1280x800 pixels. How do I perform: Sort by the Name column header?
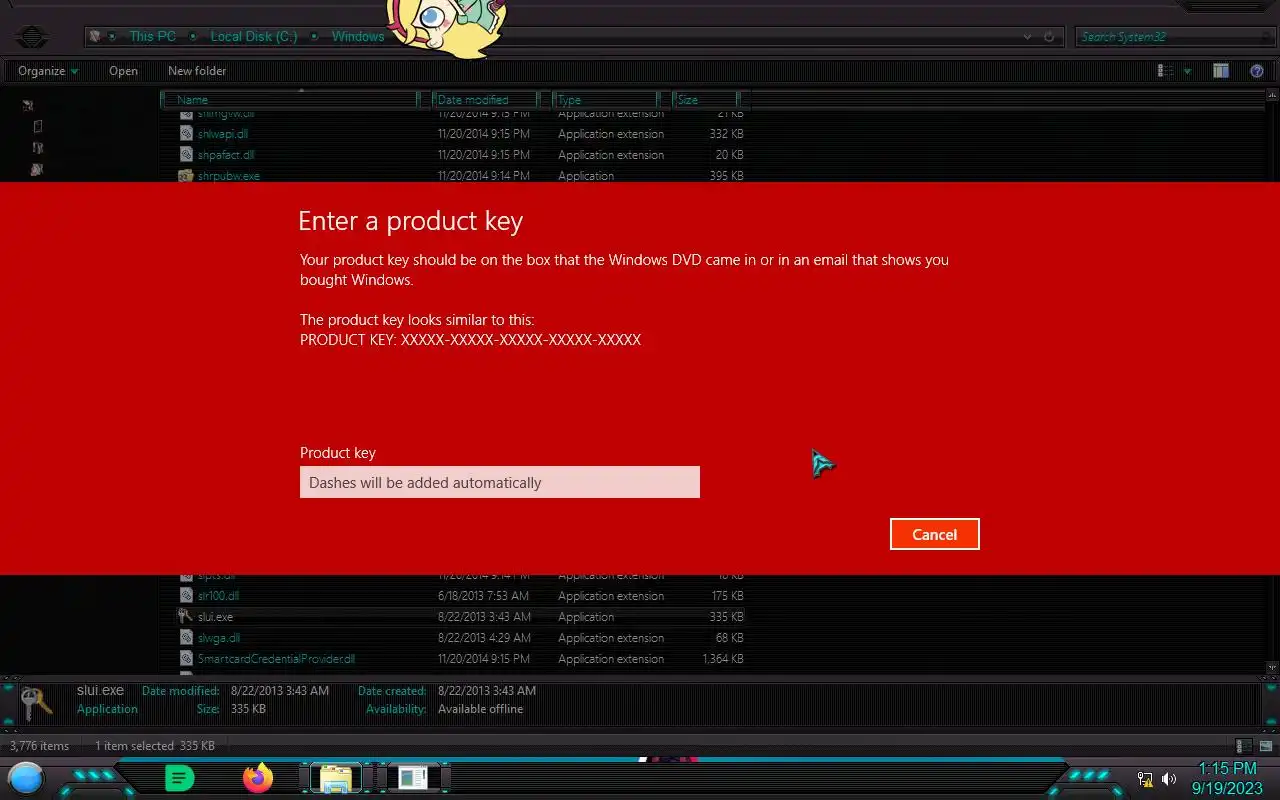290,100
